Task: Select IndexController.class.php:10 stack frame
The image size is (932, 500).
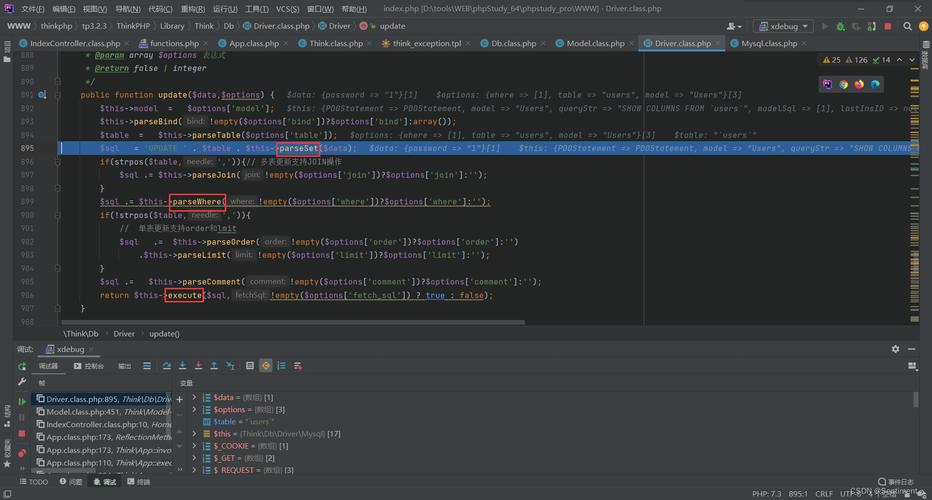Action: click(103, 424)
